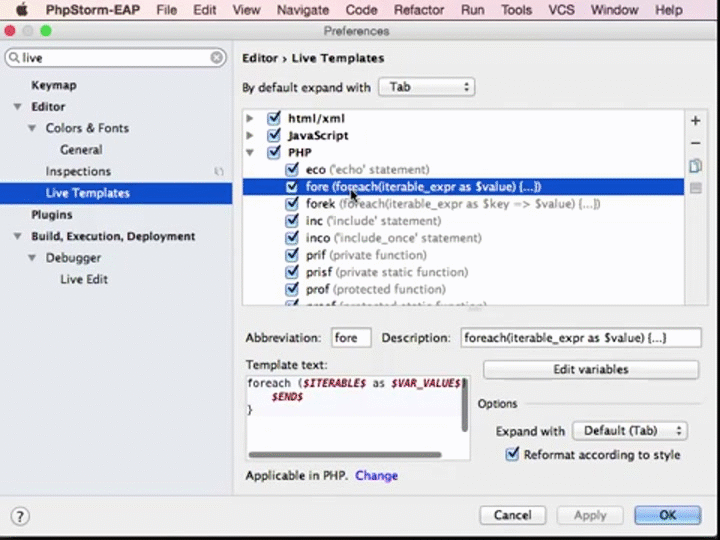Open the Refactor menu

click(419, 10)
